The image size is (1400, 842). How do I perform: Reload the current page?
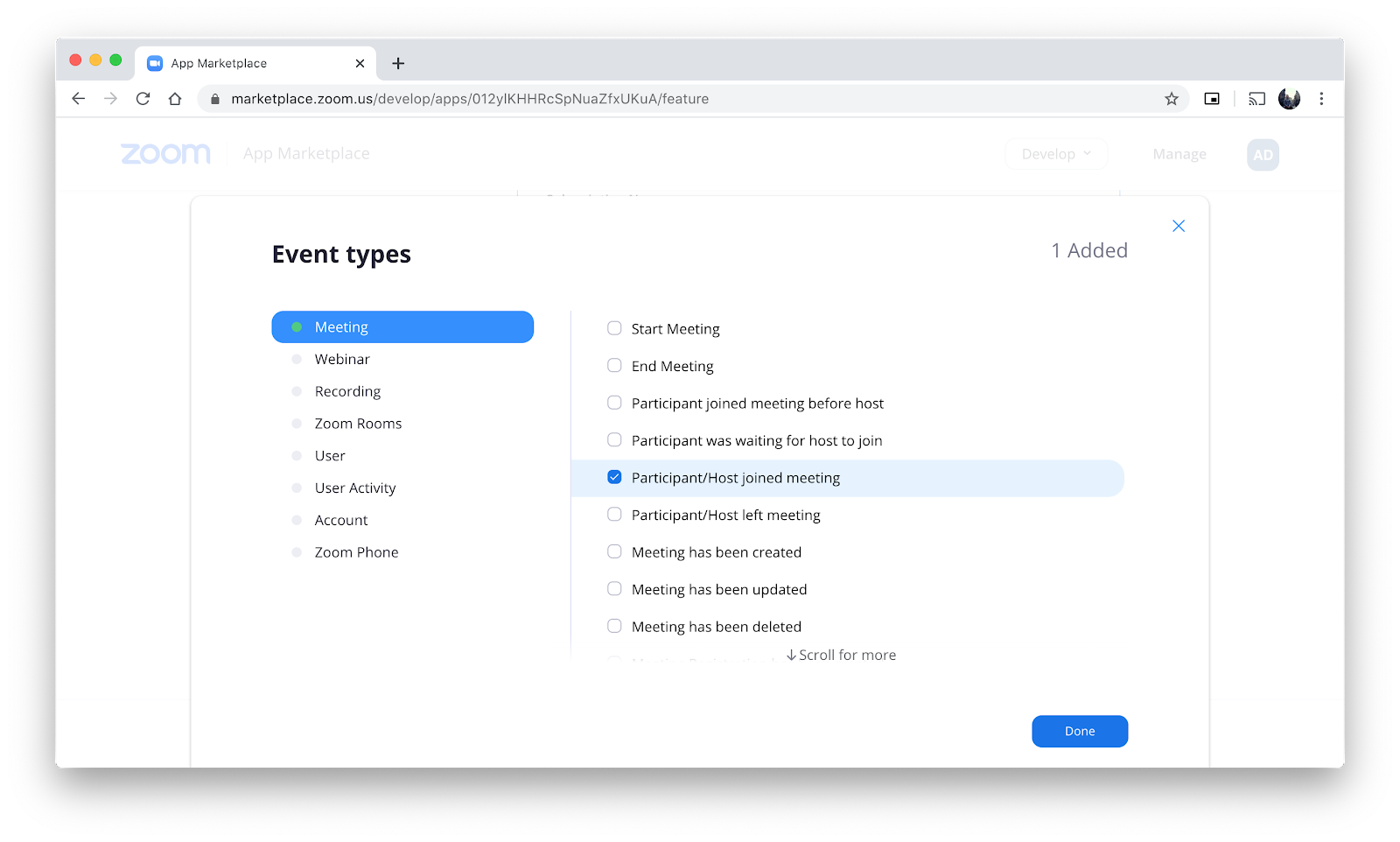pyautogui.click(x=143, y=99)
